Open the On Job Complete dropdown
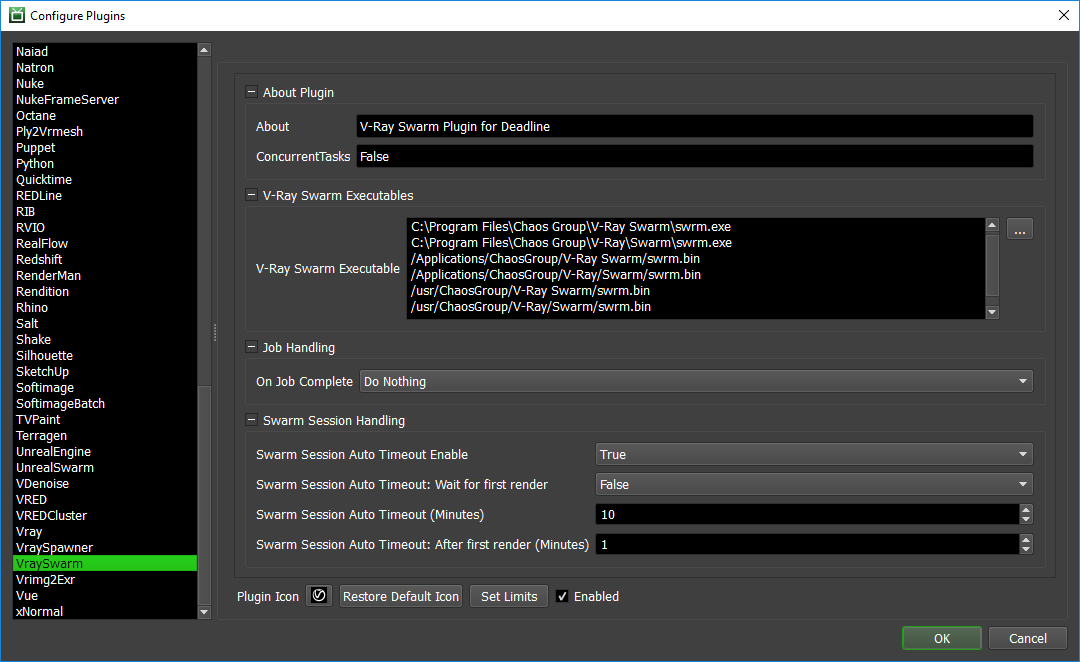 695,382
